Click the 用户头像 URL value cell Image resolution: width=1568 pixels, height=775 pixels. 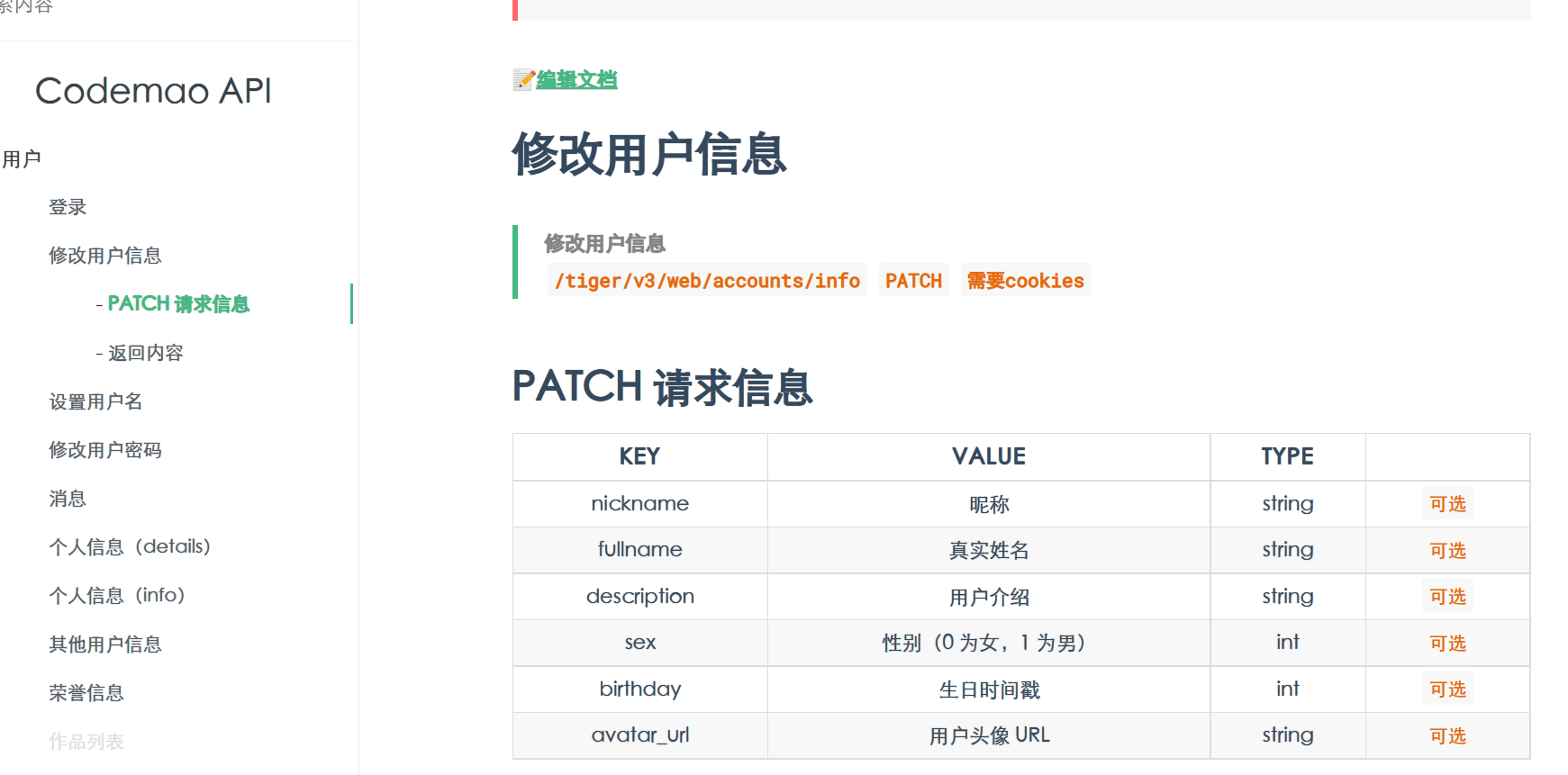click(989, 735)
